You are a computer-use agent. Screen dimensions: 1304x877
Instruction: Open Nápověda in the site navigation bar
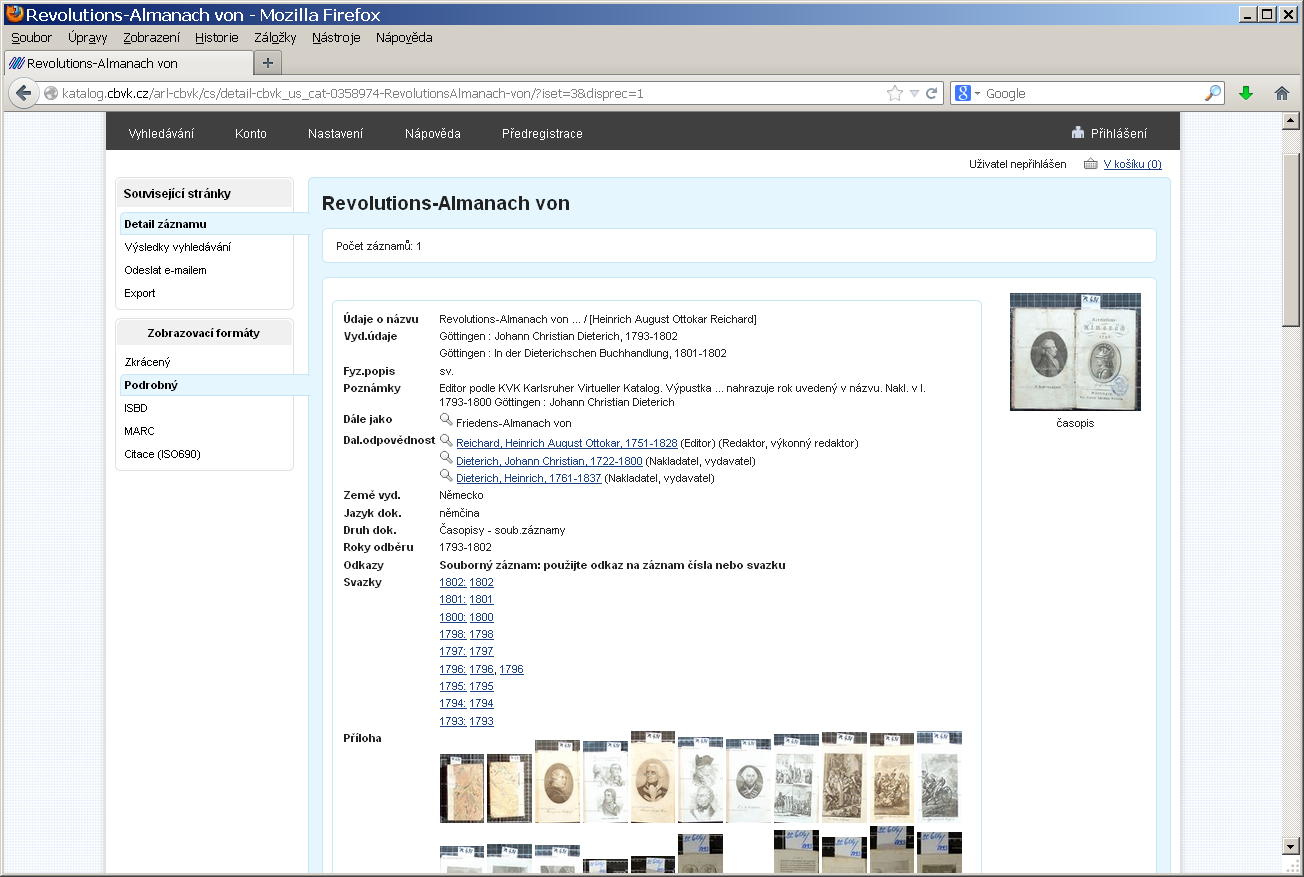click(x=433, y=133)
